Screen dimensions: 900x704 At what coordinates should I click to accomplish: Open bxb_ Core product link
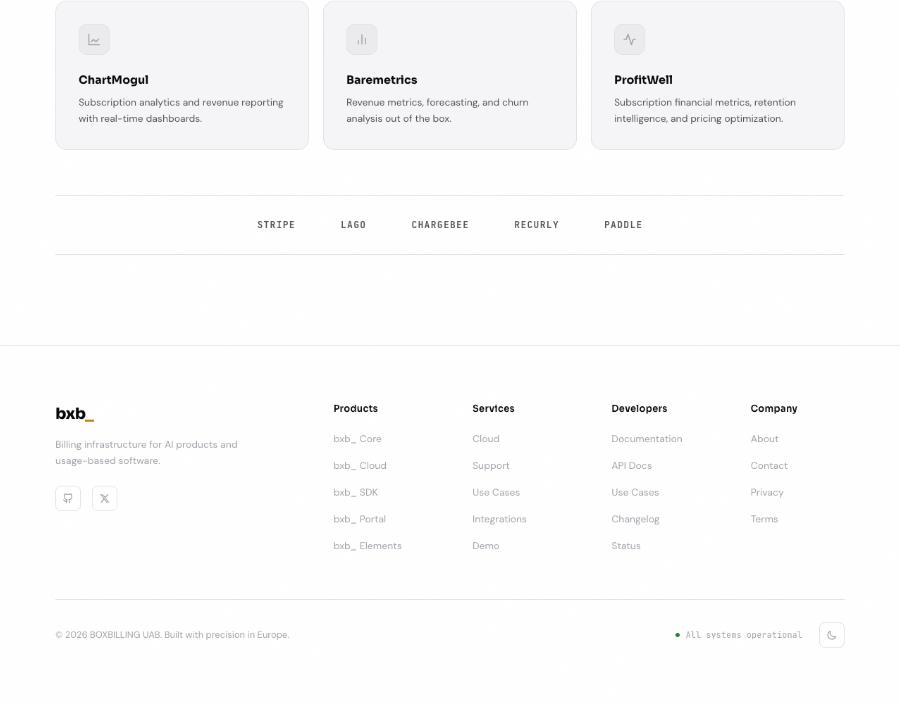pyautogui.click(x=358, y=439)
